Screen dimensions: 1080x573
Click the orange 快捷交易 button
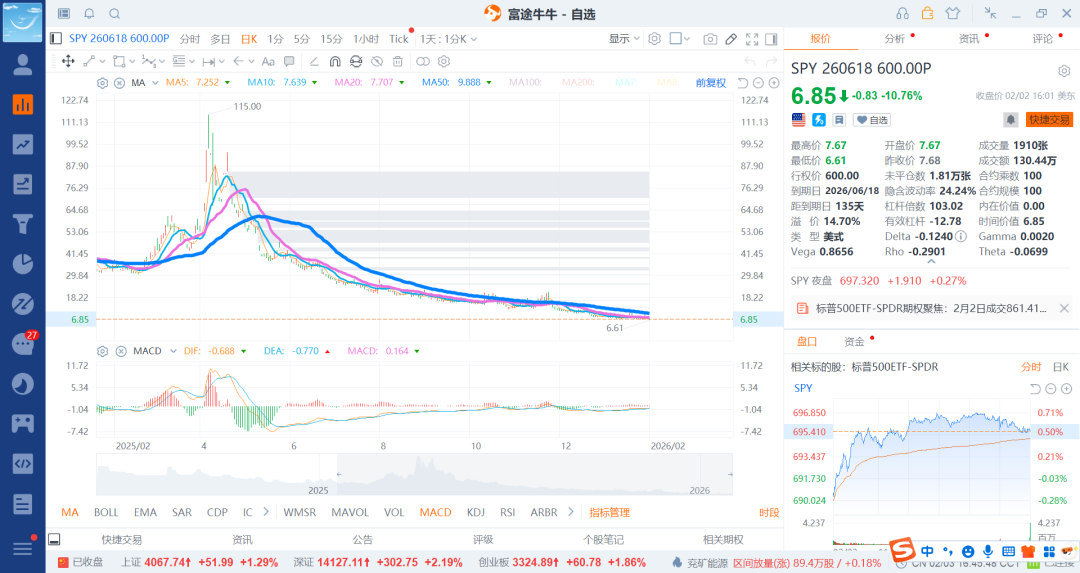point(1049,120)
